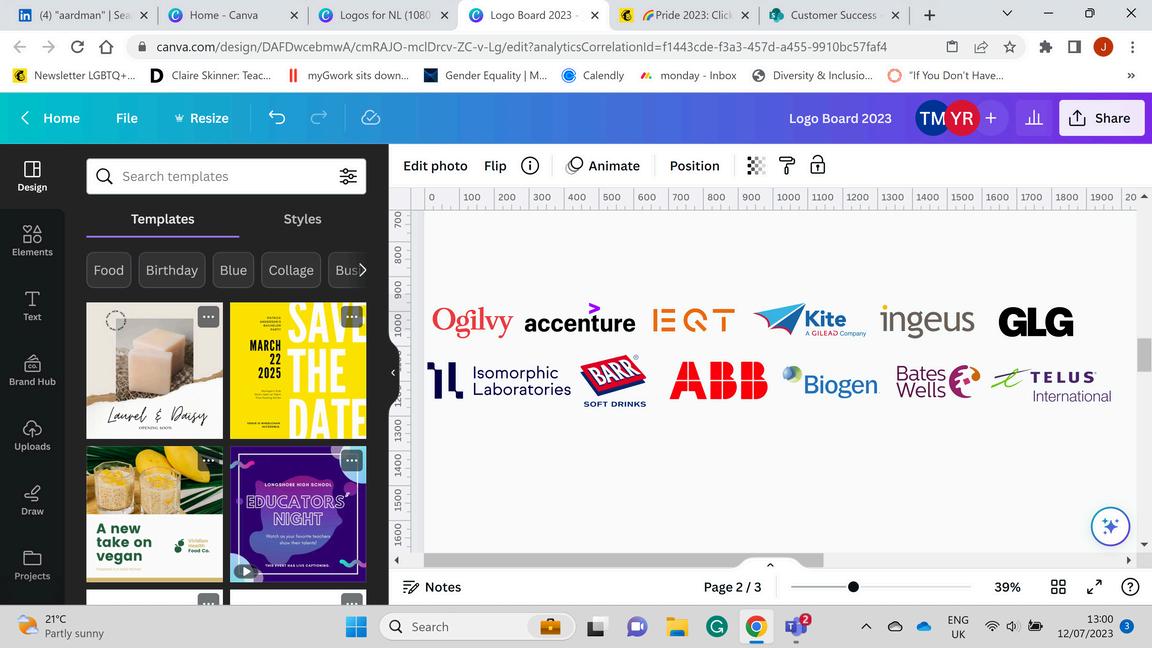The height and width of the screenshot is (648, 1152).
Task: Select the Collage category chip
Action: coord(291,270)
